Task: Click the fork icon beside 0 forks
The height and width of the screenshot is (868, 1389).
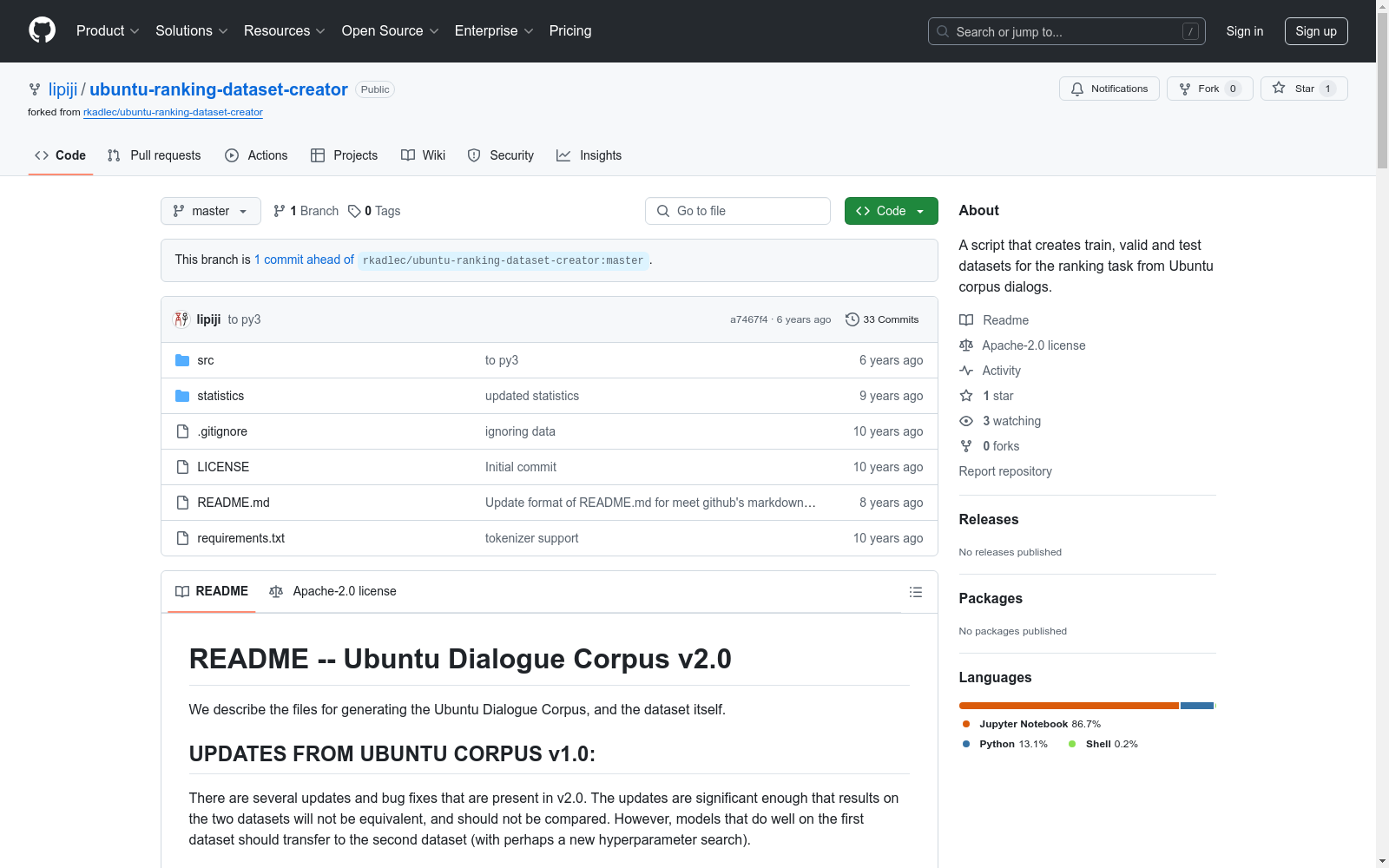Action: (966, 446)
